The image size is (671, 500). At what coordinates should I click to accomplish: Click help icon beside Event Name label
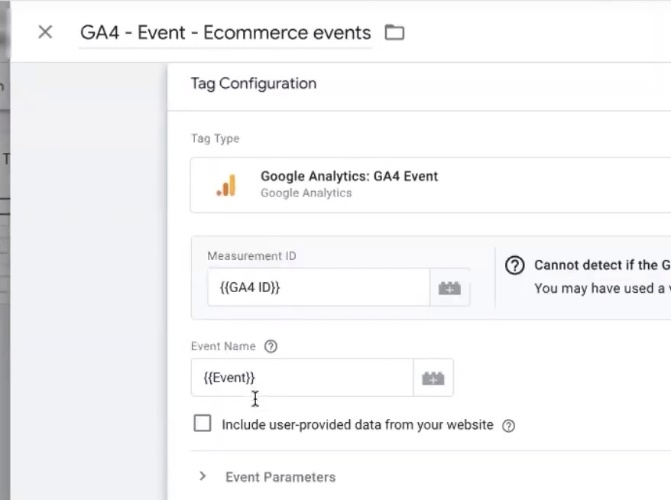click(271, 347)
